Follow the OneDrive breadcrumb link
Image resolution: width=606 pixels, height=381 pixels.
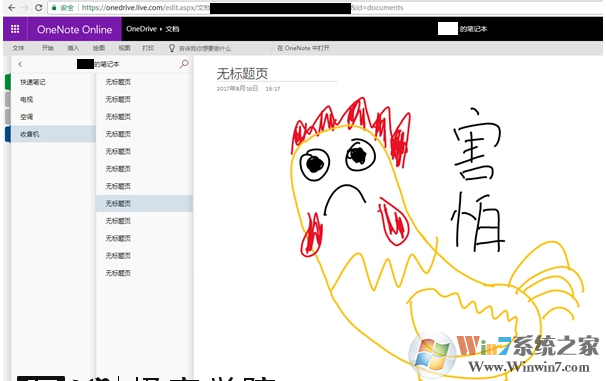141,29
